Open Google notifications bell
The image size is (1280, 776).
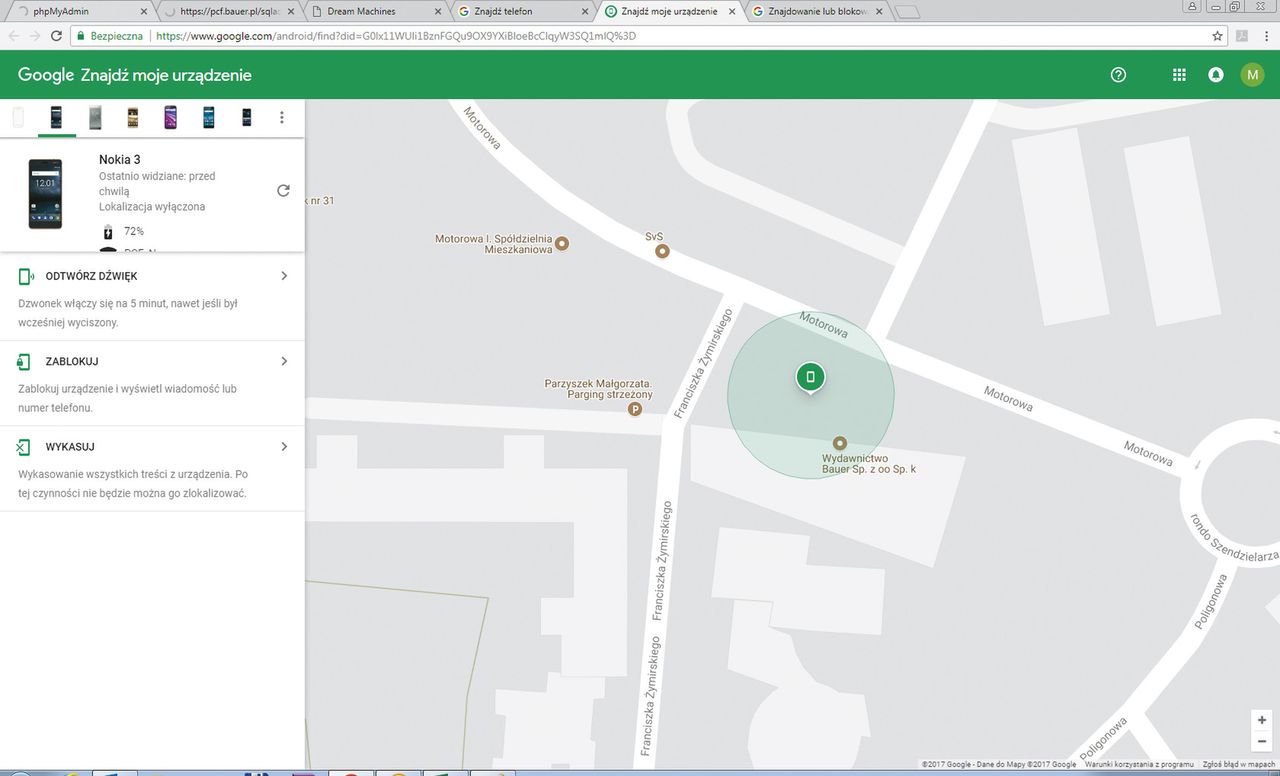point(1216,75)
